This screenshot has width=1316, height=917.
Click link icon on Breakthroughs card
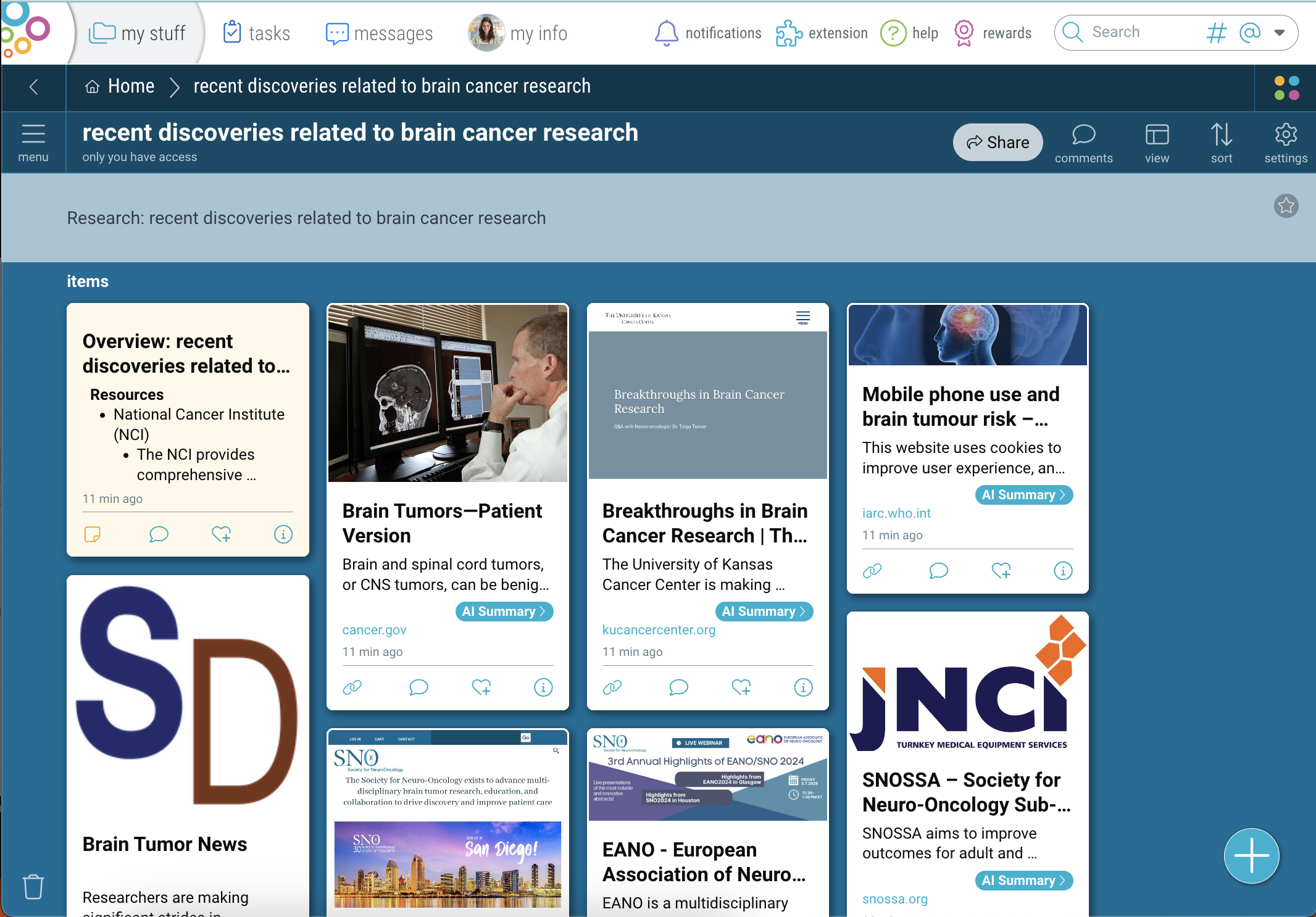612,687
